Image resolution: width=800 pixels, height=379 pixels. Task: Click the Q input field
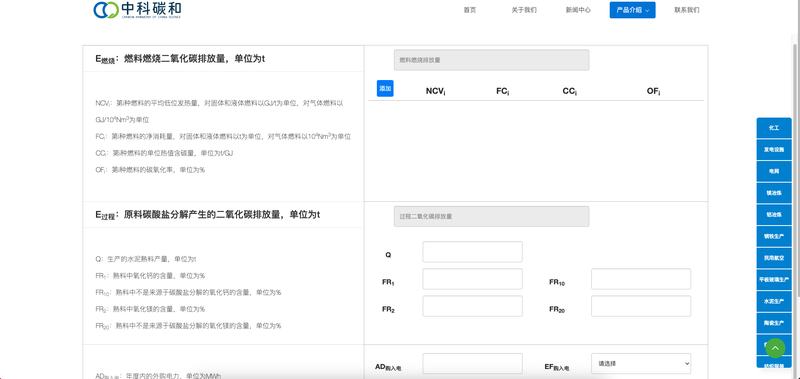[x=472, y=252]
